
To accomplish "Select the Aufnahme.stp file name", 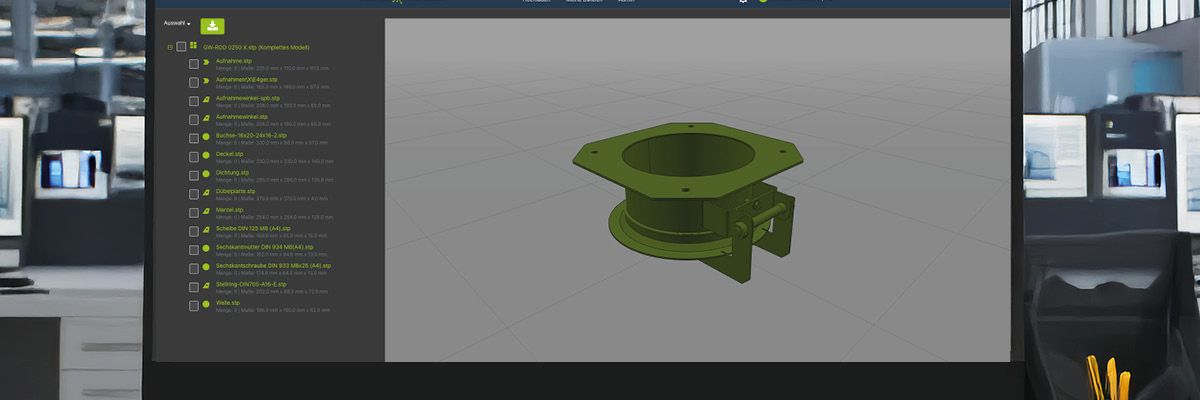I will coord(234,61).
